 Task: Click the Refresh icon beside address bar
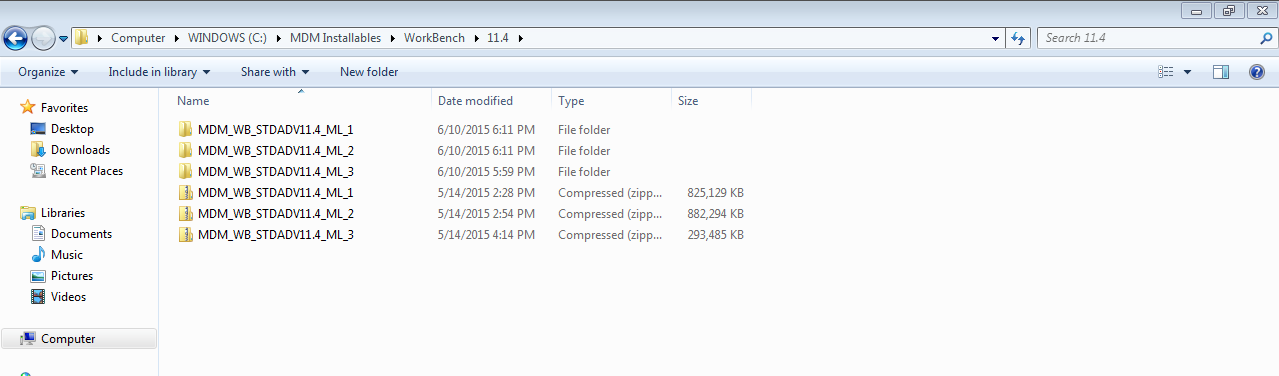(1018, 38)
